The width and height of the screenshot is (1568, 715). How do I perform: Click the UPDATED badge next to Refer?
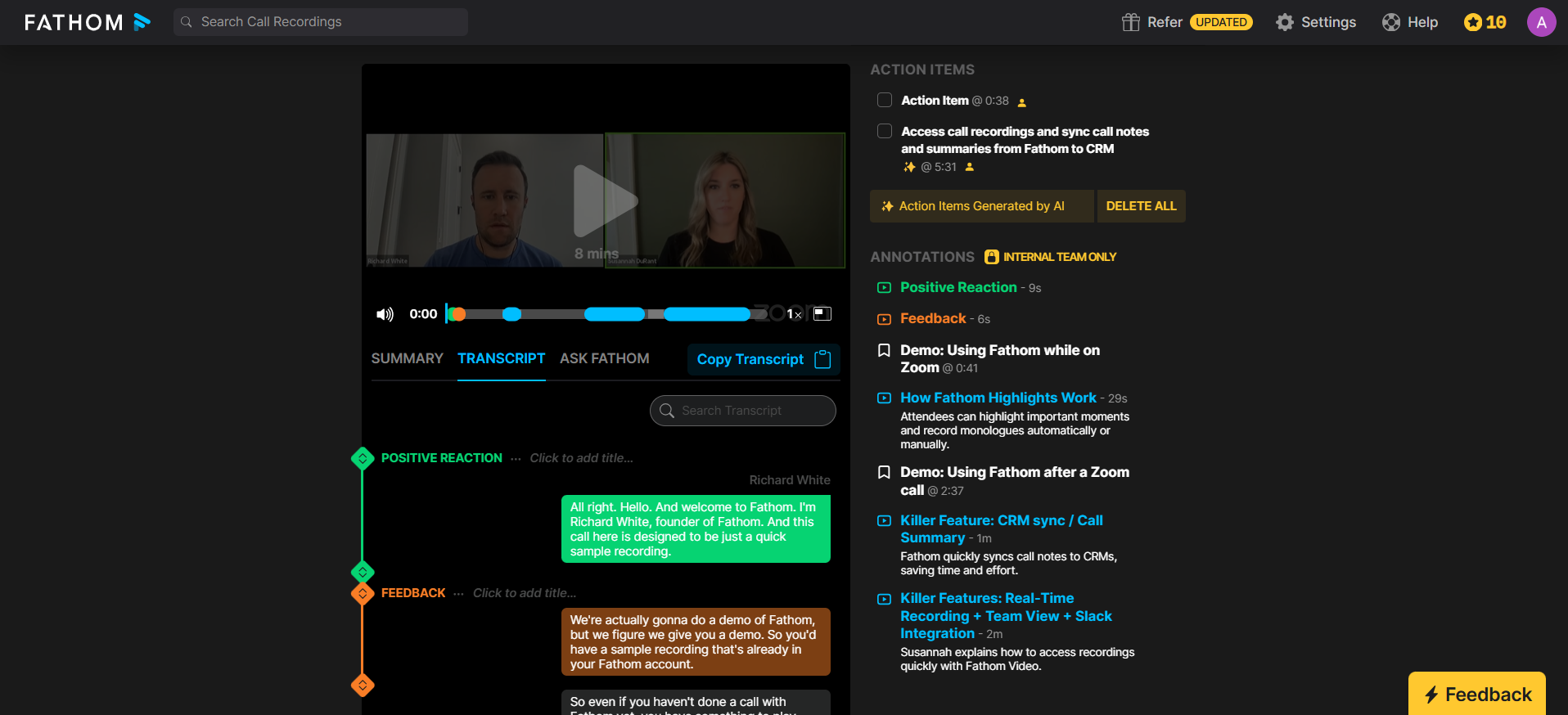[x=1221, y=22]
